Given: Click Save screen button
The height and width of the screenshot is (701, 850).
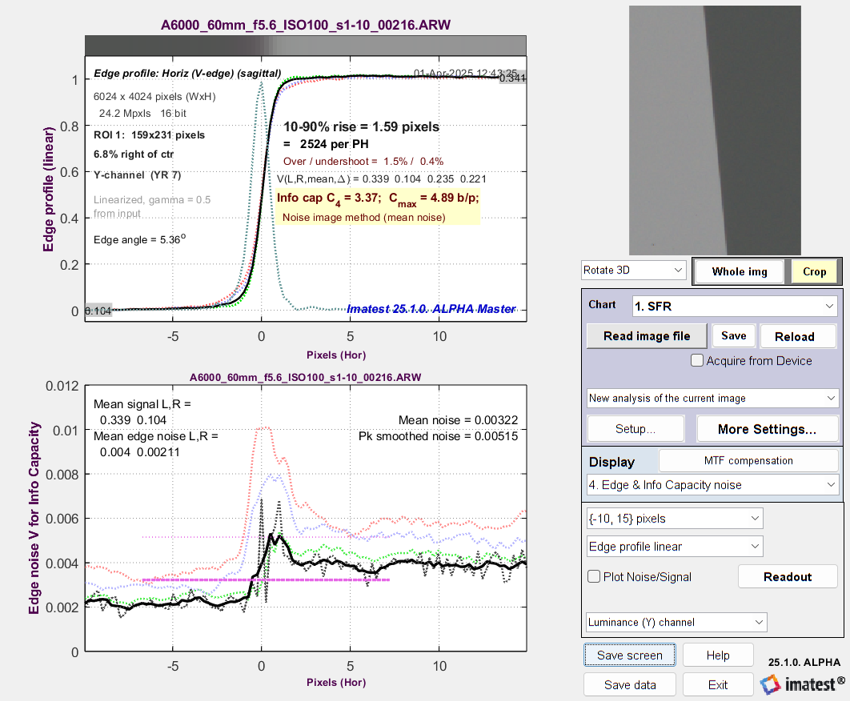Looking at the screenshot, I should 629,655.
